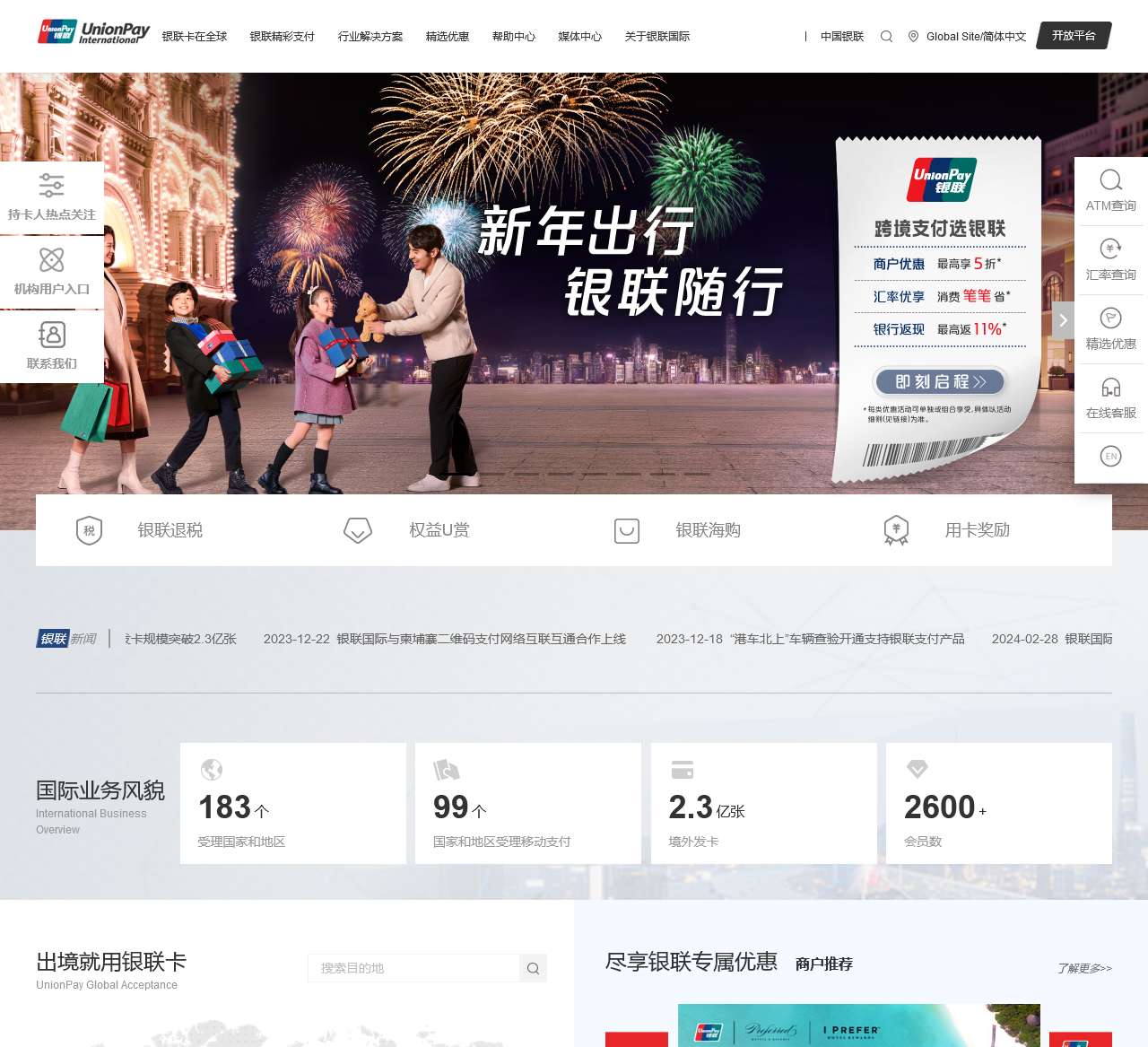Click the 会员数 caption
The width and height of the screenshot is (1148, 1047).
(x=923, y=842)
